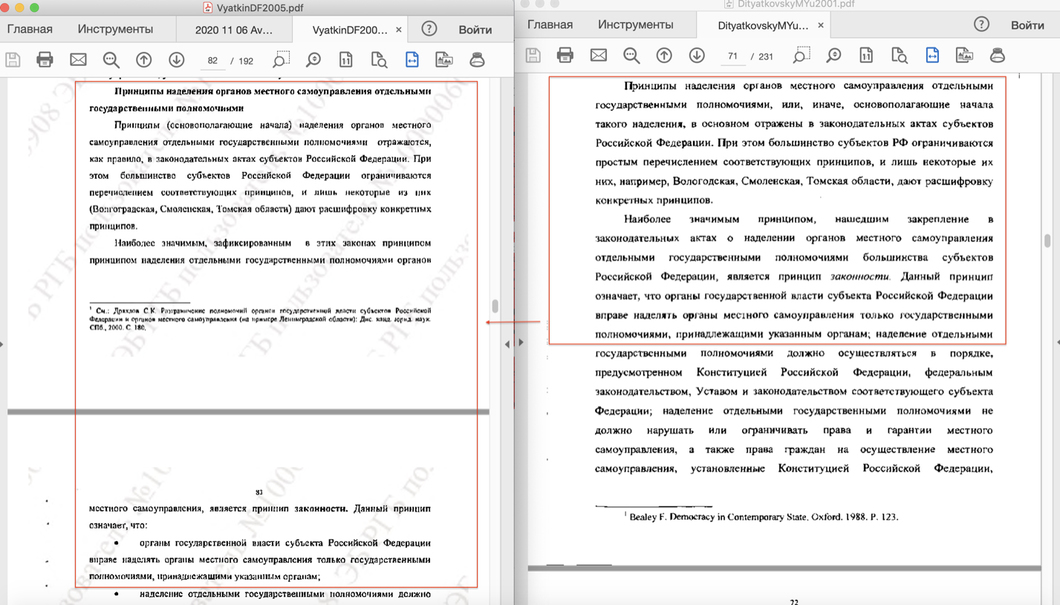Image resolution: width=1060 pixels, height=605 pixels.
Task: Toggle fit-to-width view in left window
Action: [411, 60]
